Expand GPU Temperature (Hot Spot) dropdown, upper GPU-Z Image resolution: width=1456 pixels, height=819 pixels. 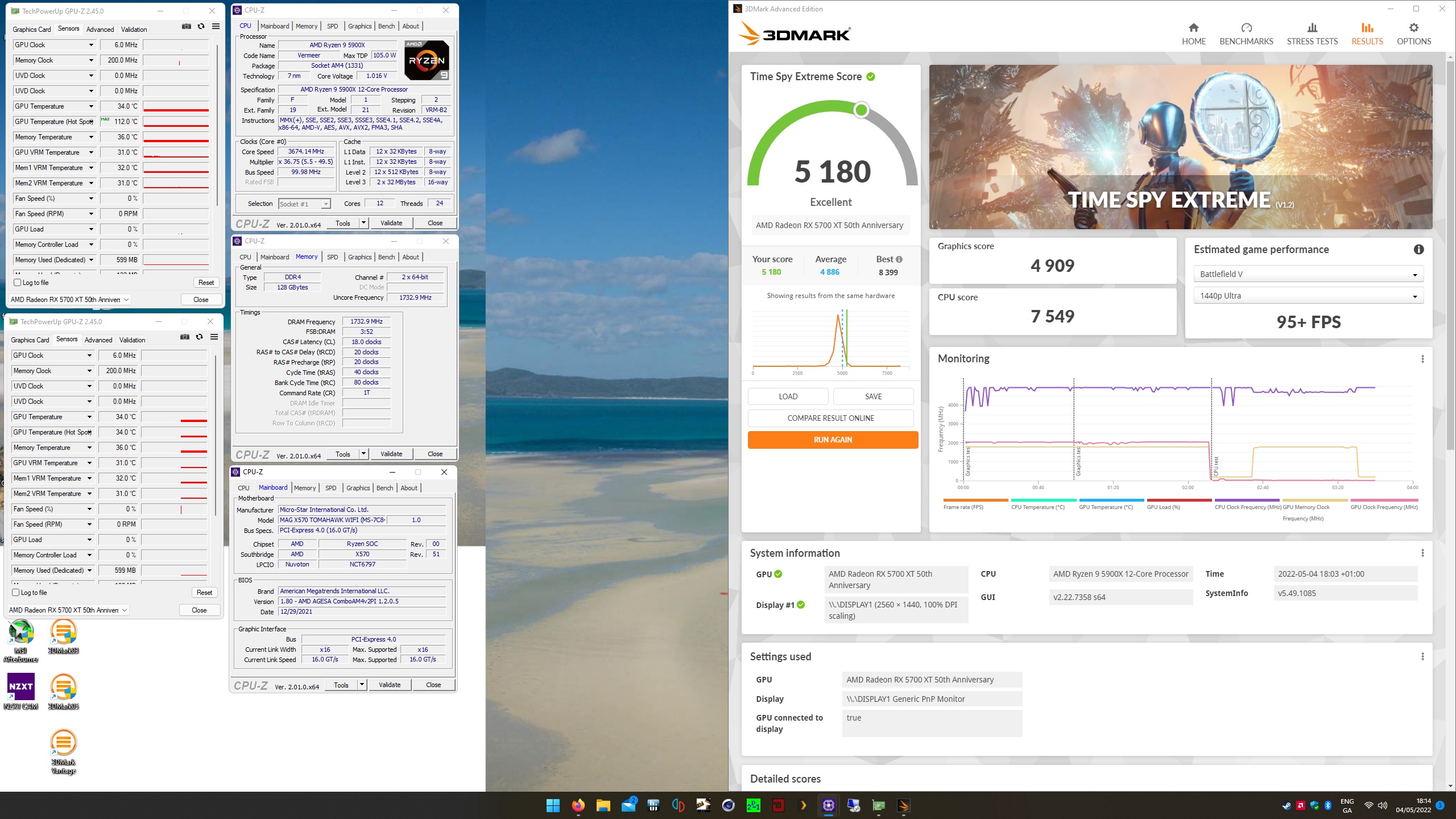pyautogui.click(x=91, y=122)
